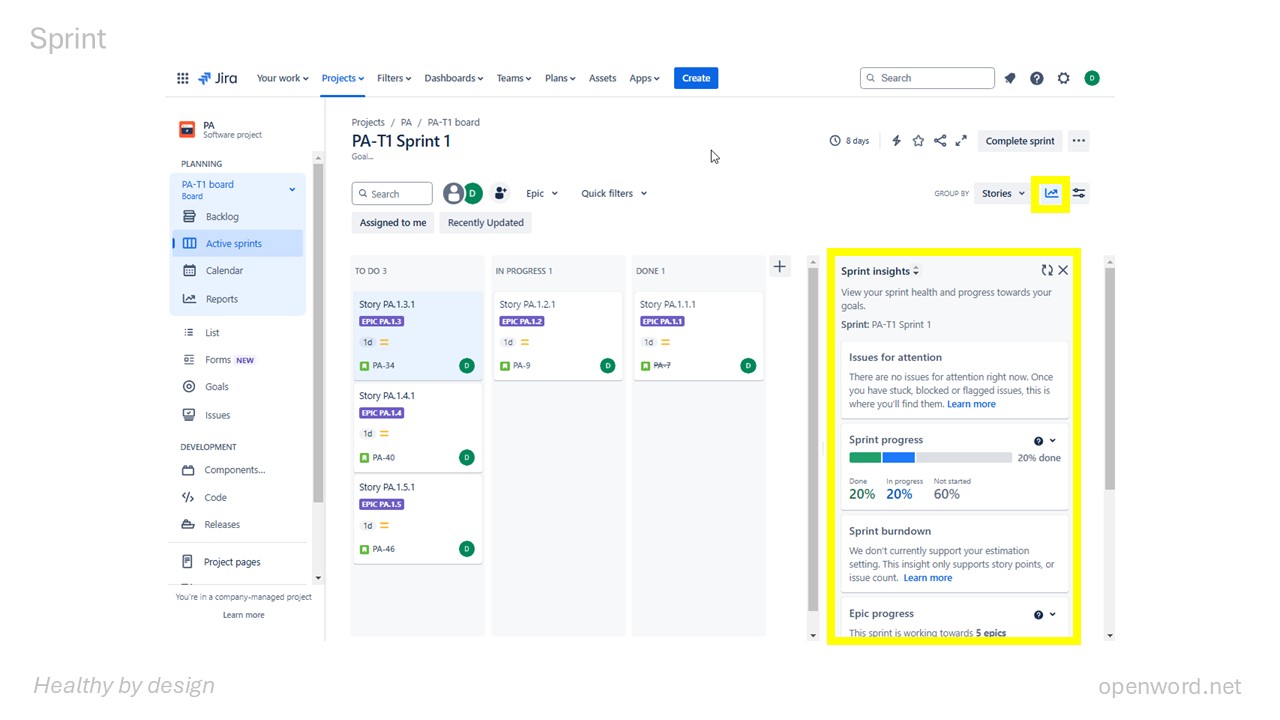The image size is (1280, 720).
Task: Add a new column with plus button
Action: pos(780,266)
